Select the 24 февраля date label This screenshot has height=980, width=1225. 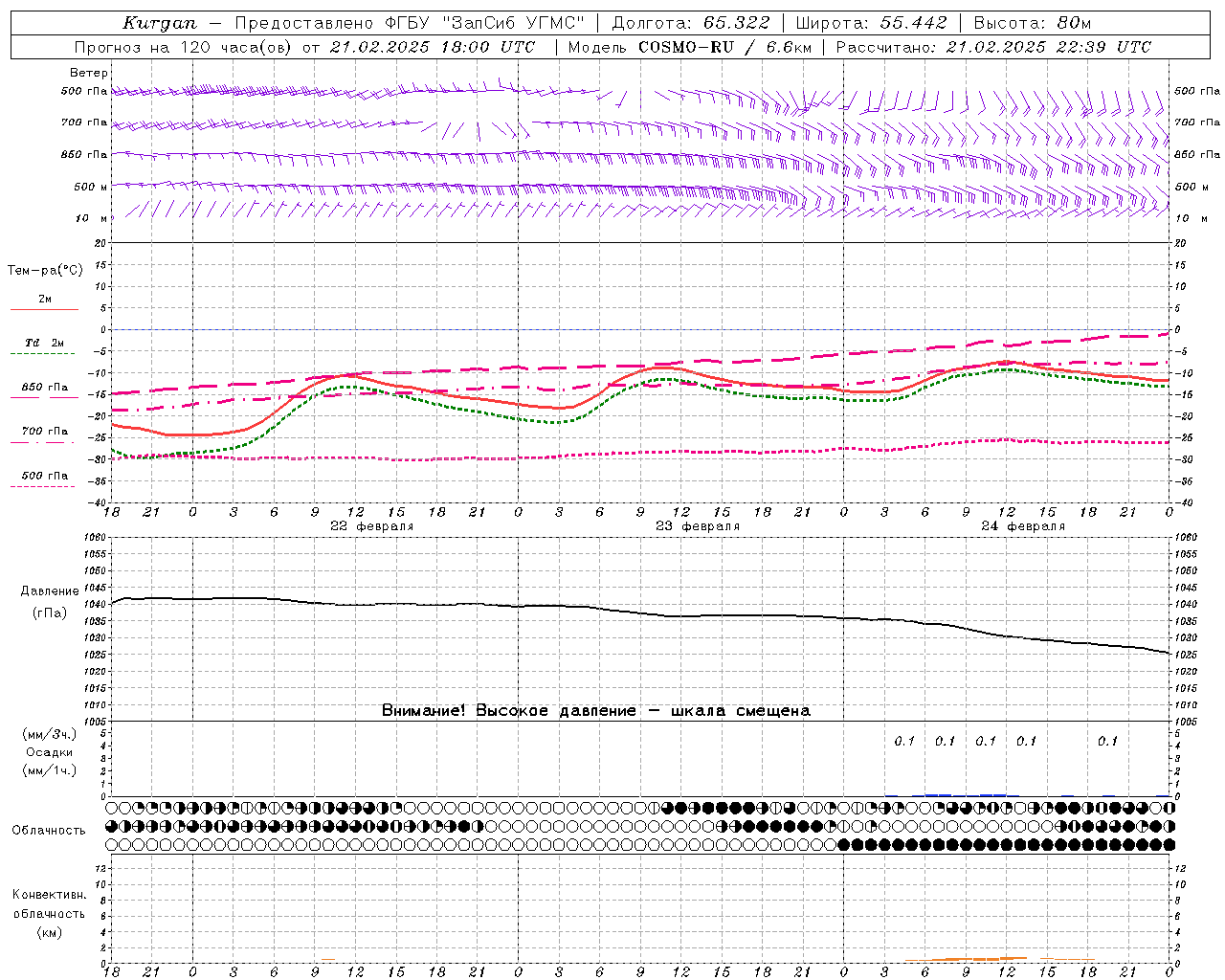coord(1023,526)
